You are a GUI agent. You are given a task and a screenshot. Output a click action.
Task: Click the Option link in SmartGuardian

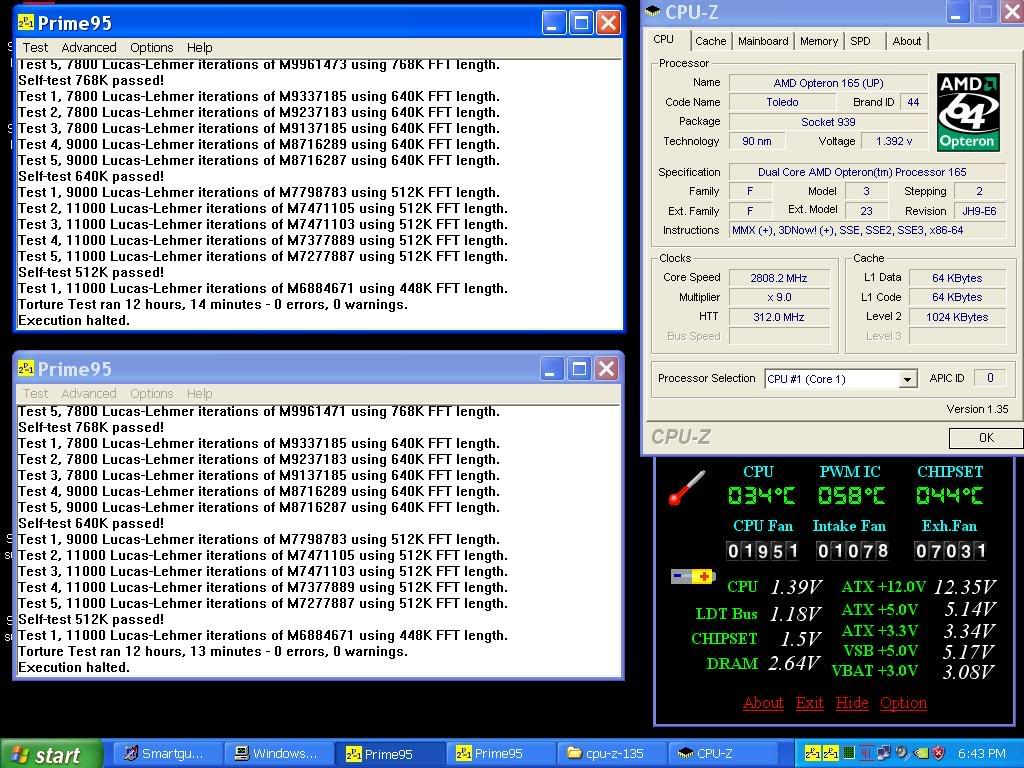(x=903, y=703)
